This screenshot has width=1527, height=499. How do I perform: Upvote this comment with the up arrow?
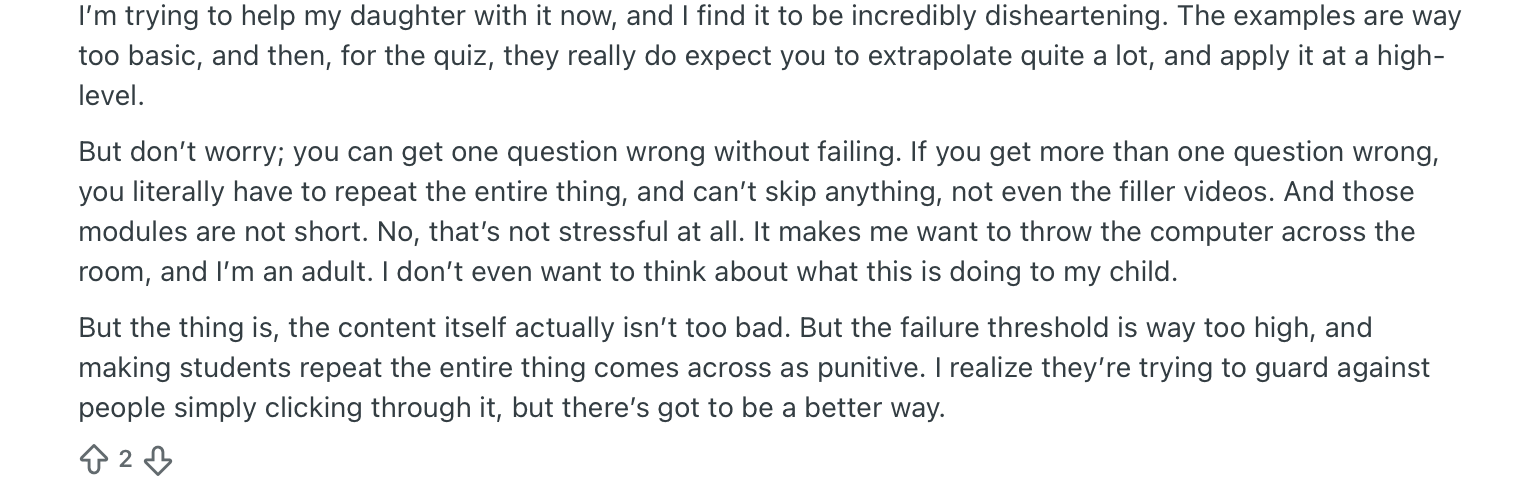[x=93, y=460]
